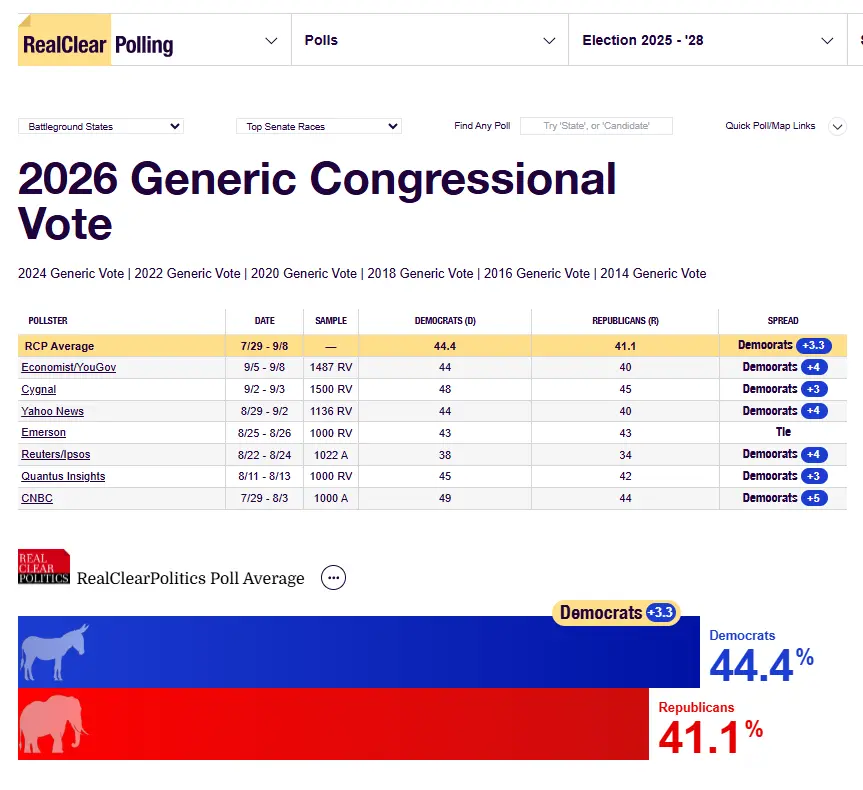
Task: Click the Emerson pollster link
Action: coord(44,433)
